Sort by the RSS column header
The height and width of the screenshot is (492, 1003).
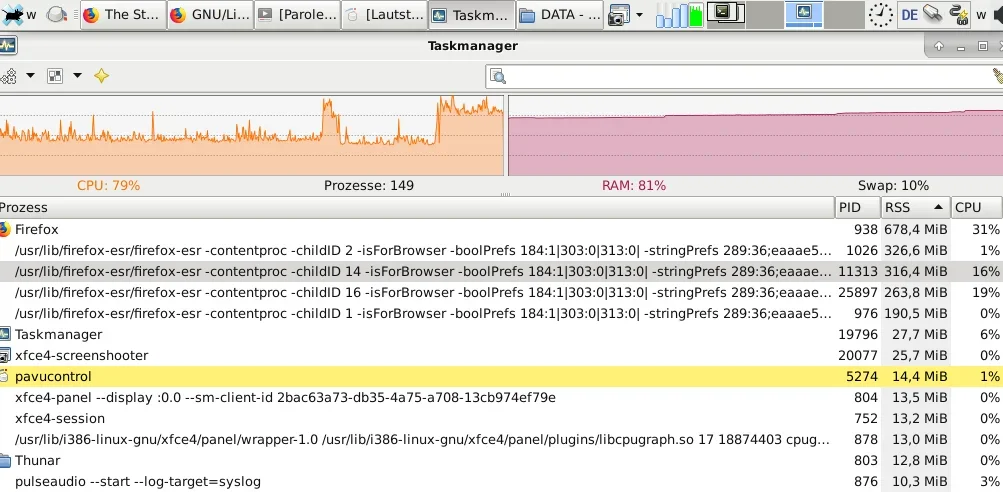click(915, 207)
